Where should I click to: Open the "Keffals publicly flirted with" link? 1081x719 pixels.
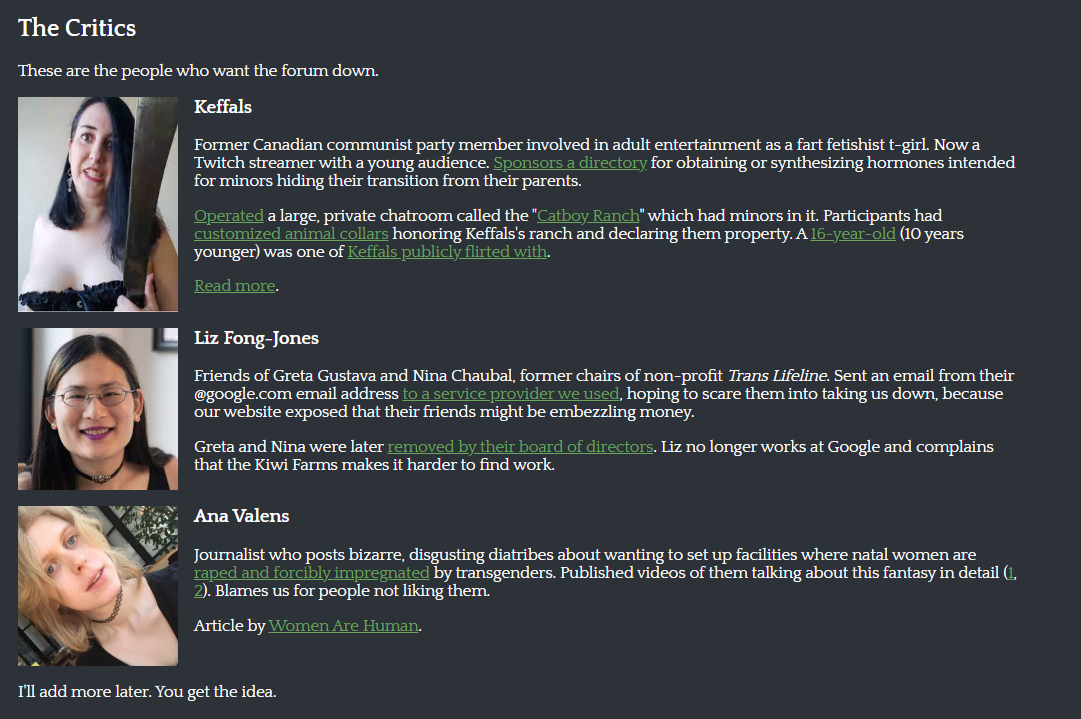coord(447,252)
